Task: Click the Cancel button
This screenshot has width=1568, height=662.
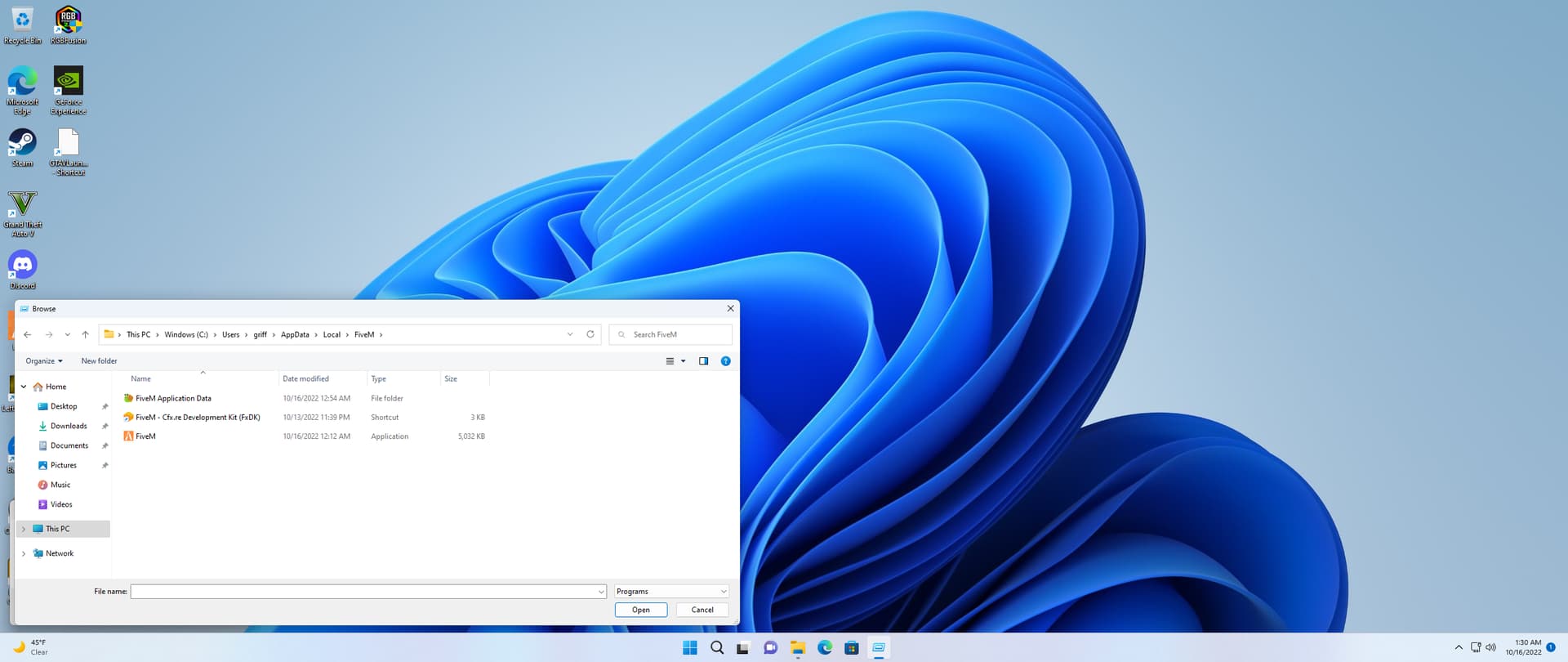Action: [702, 611]
